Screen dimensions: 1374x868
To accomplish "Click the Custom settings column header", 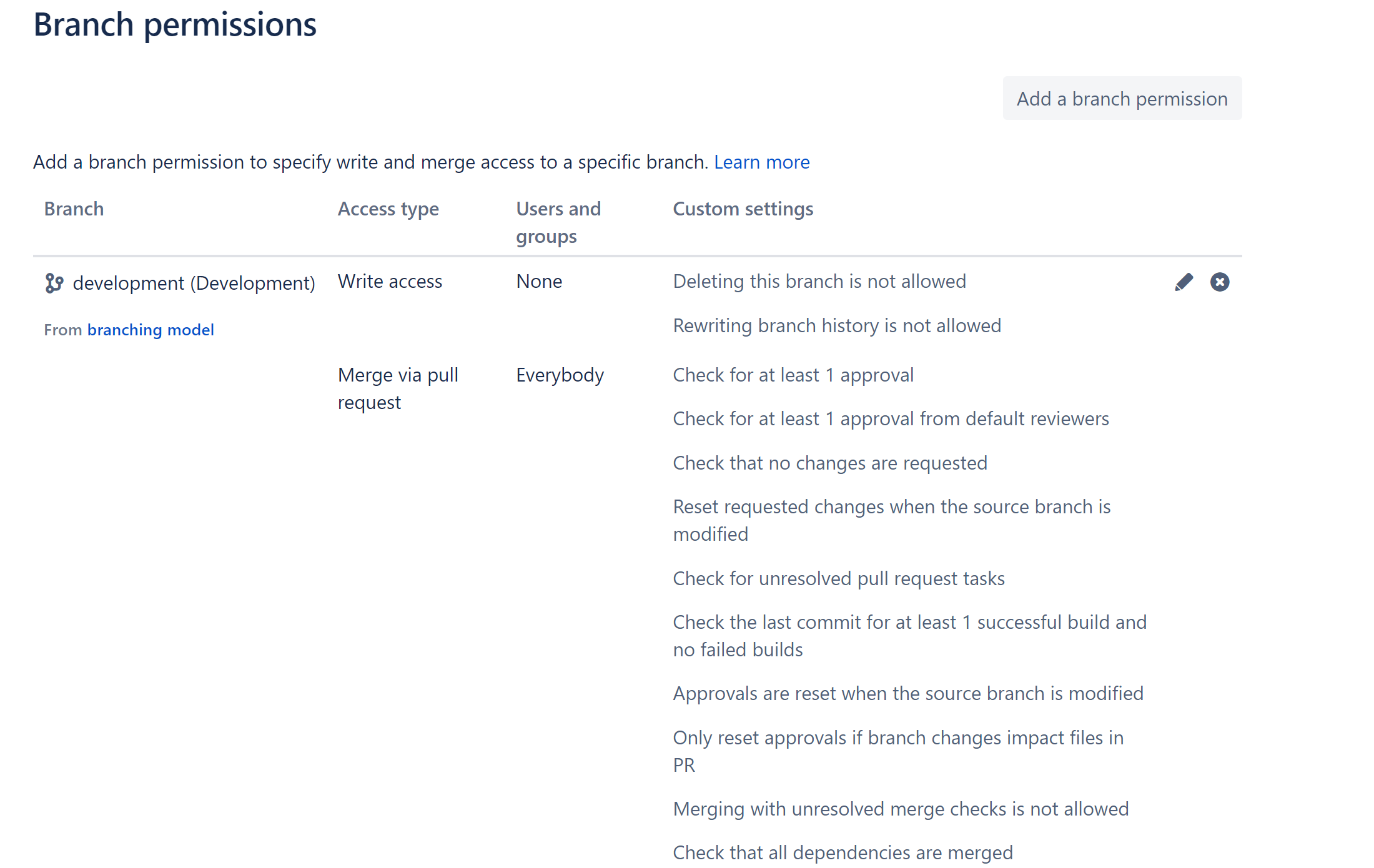I will [743, 209].
